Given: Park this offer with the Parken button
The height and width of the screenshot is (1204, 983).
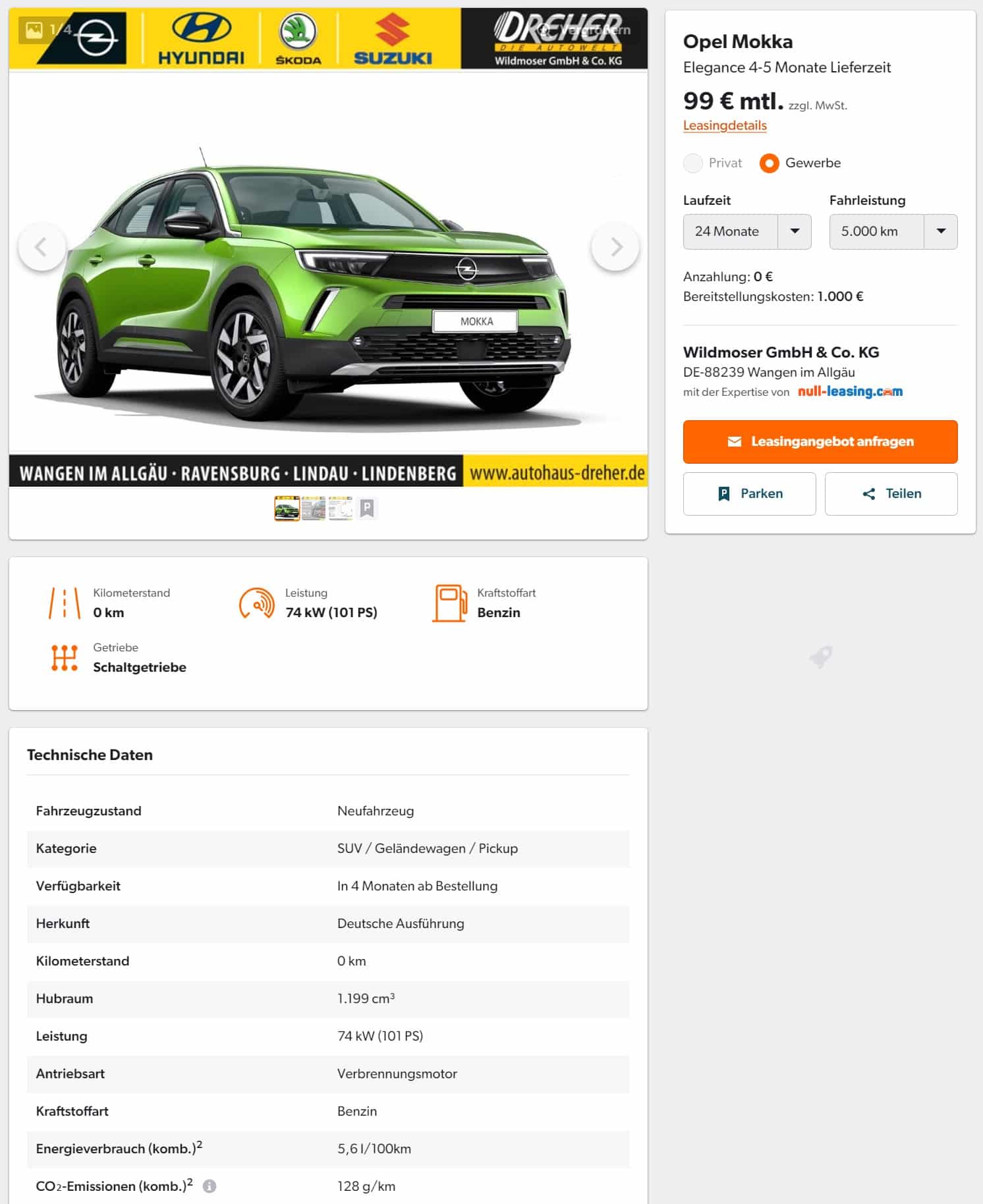Looking at the screenshot, I should pyautogui.click(x=749, y=494).
